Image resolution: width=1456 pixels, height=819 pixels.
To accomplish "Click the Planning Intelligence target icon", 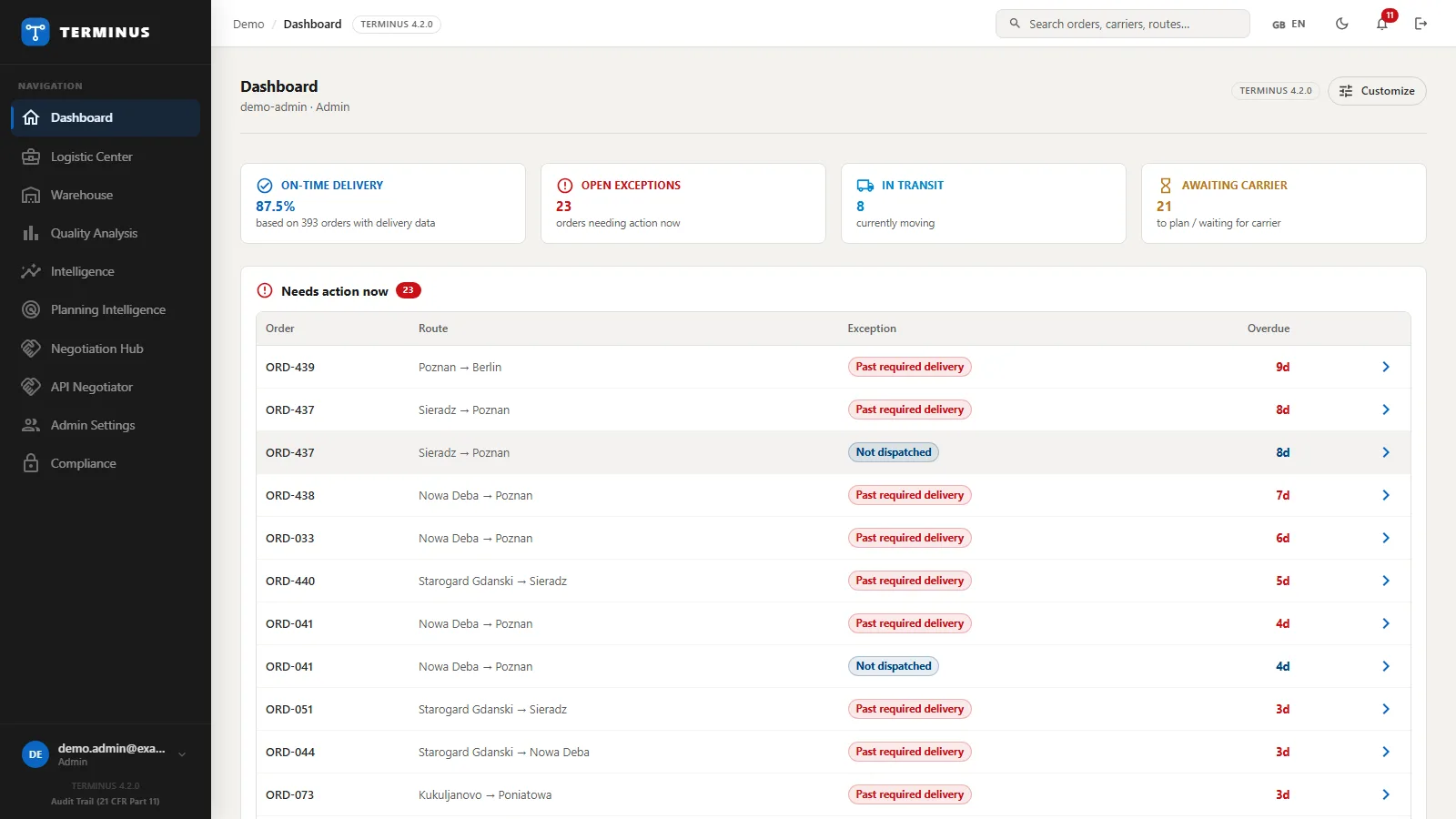I will (x=31, y=309).
